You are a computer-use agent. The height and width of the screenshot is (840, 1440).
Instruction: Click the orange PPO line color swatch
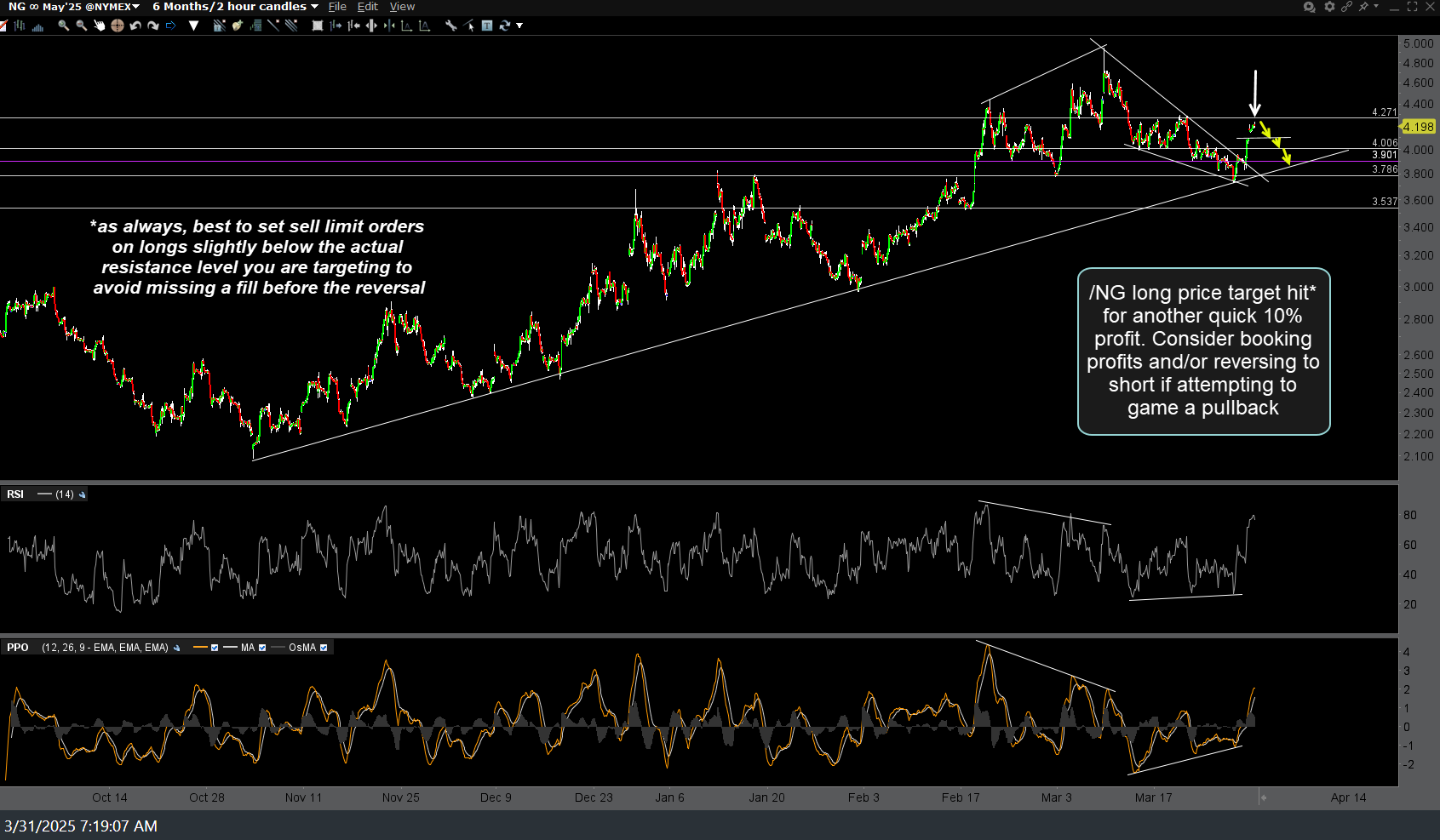pyautogui.click(x=200, y=648)
